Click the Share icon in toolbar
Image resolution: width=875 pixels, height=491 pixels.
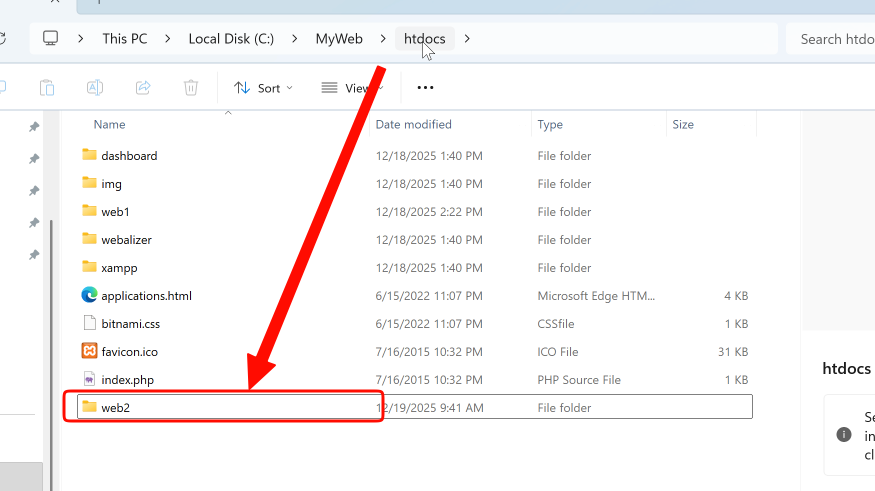click(x=142, y=88)
